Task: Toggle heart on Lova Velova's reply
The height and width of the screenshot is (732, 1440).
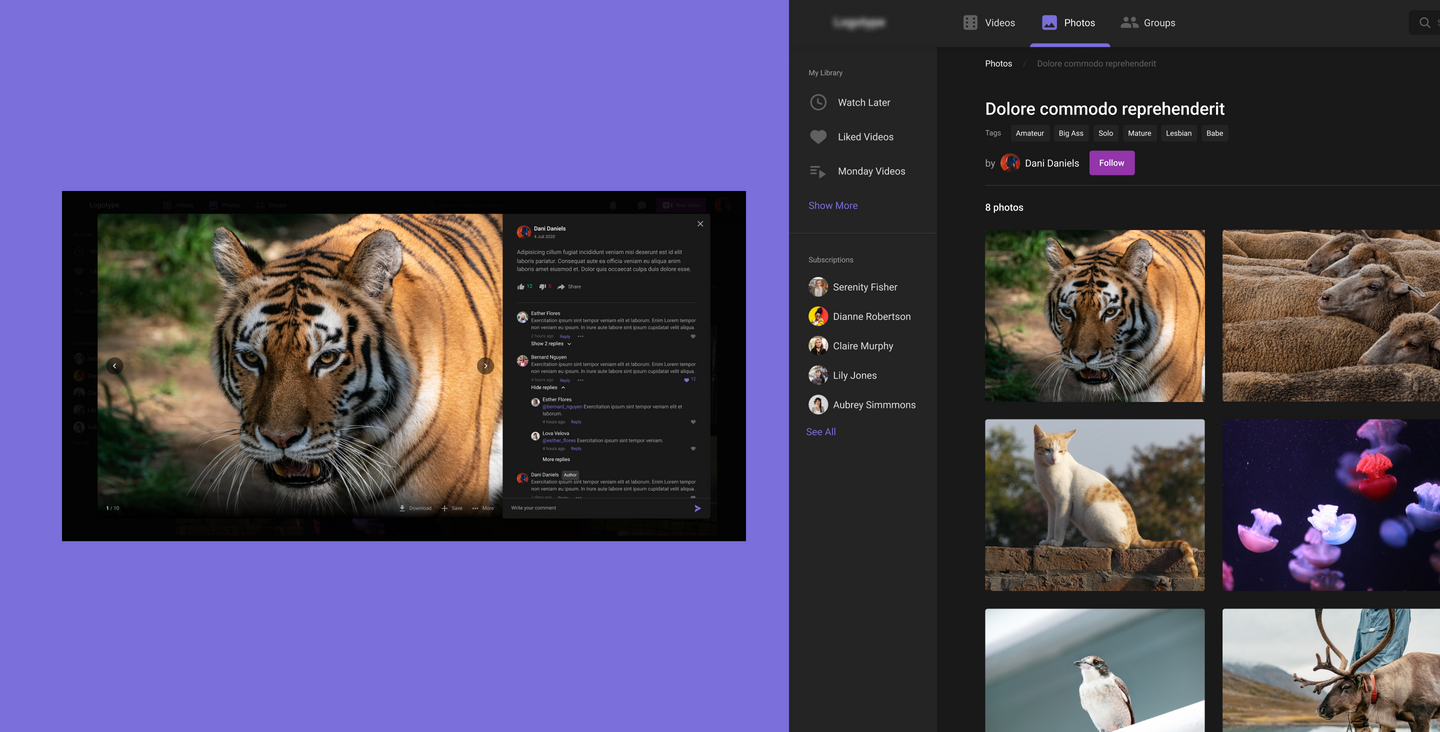Action: pyautogui.click(x=693, y=449)
